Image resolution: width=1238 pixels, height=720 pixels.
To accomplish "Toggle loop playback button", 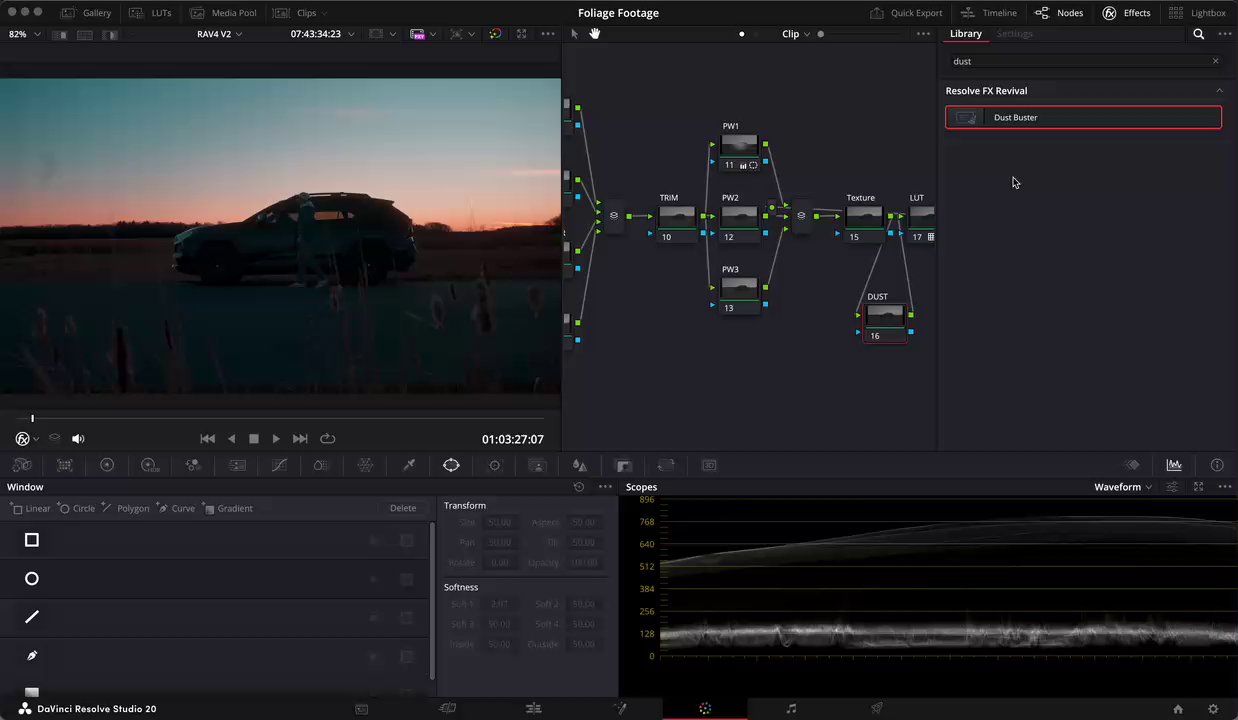I will coord(327,439).
